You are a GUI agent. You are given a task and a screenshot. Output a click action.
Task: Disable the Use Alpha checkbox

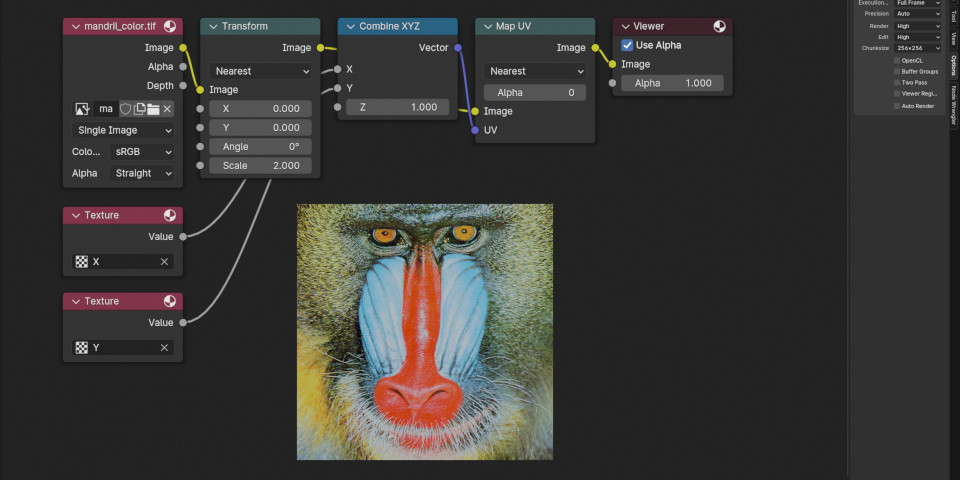click(x=627, y=45)
